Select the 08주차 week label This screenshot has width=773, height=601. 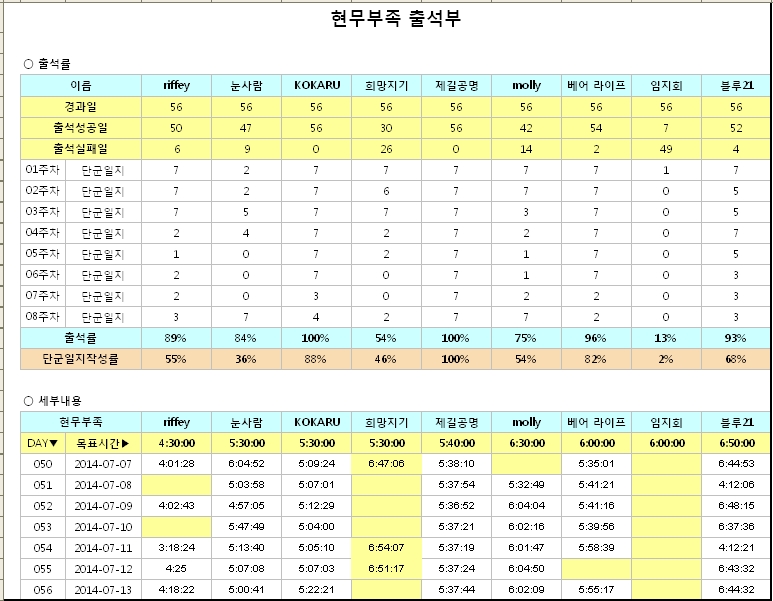[43, 317]
